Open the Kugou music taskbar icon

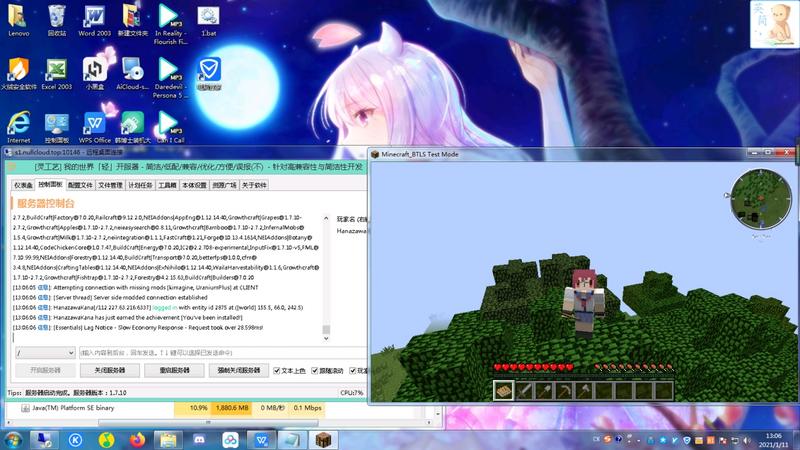75,439
